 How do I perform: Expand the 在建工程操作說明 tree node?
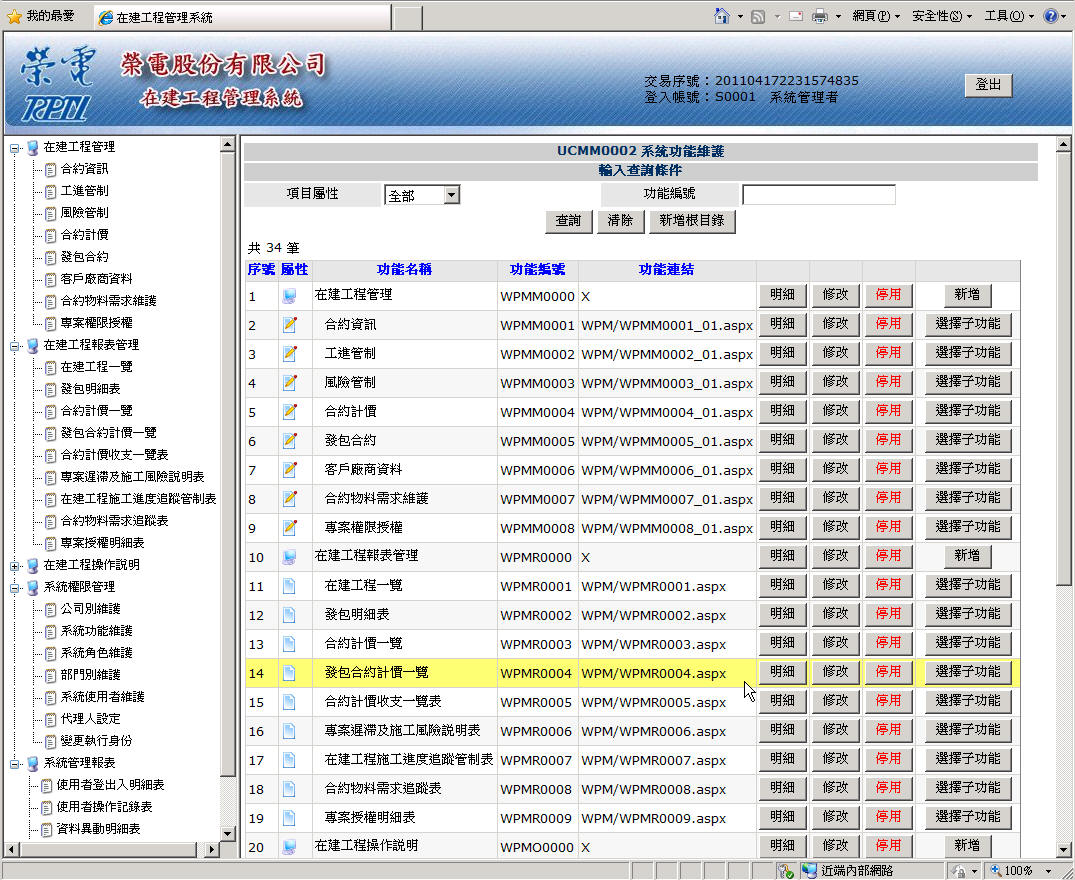15,566
